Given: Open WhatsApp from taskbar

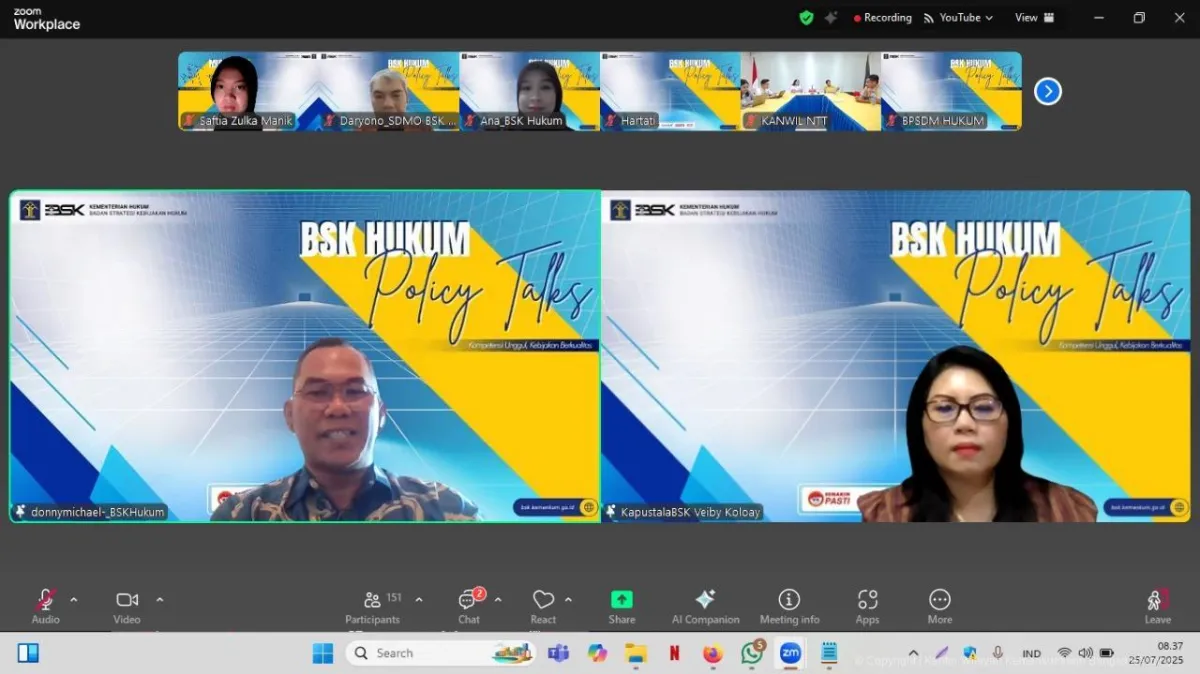Looking at the screenshot, I should 751,653.
